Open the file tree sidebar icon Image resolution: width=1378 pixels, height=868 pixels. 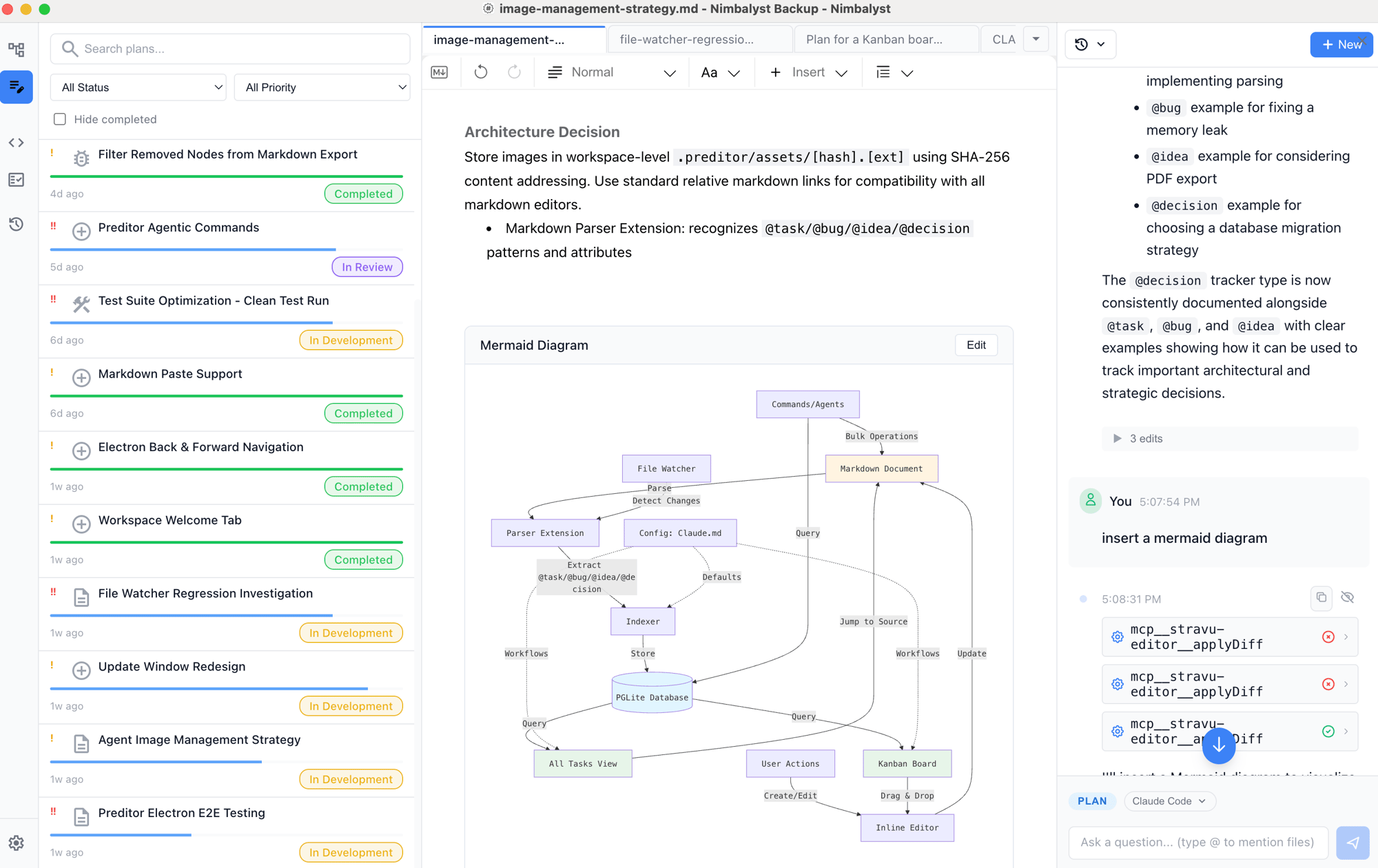(x=17, y=50)
